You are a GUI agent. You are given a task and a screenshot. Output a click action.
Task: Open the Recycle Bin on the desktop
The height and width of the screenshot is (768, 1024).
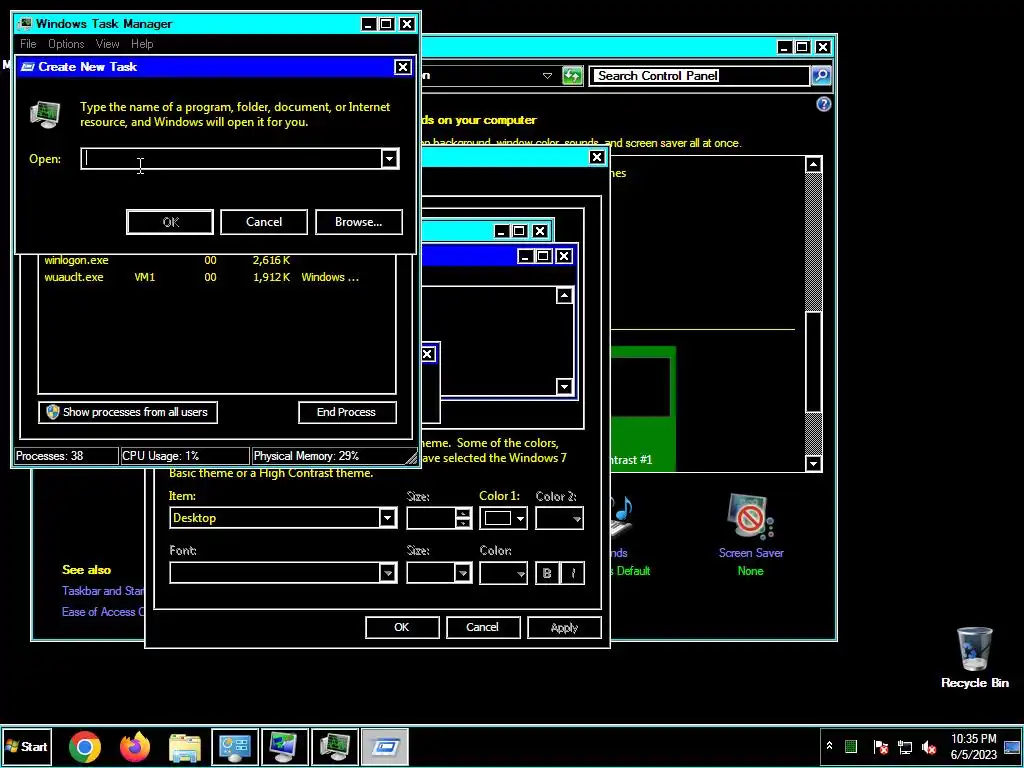[x=974, y=658]
